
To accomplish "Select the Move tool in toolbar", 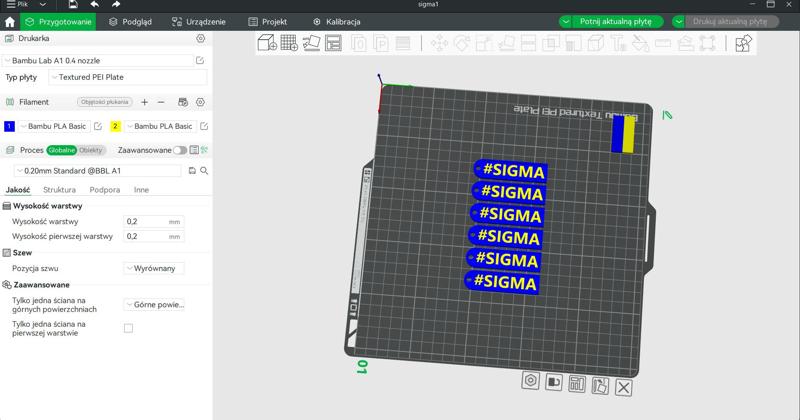I will 439,43.
